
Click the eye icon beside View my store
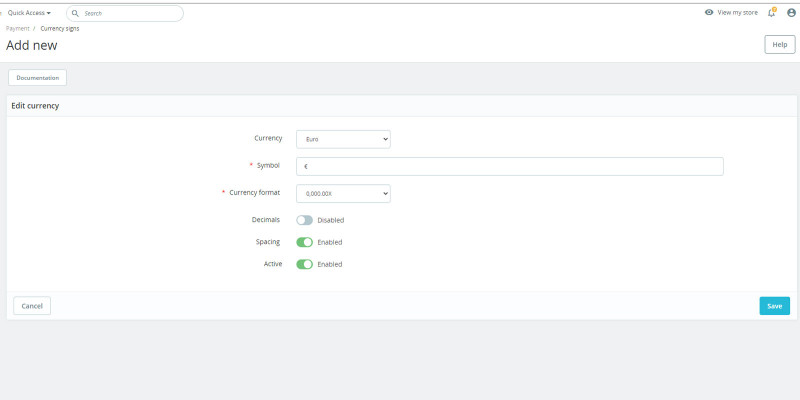pyautogui.click(x=709, y=13)
